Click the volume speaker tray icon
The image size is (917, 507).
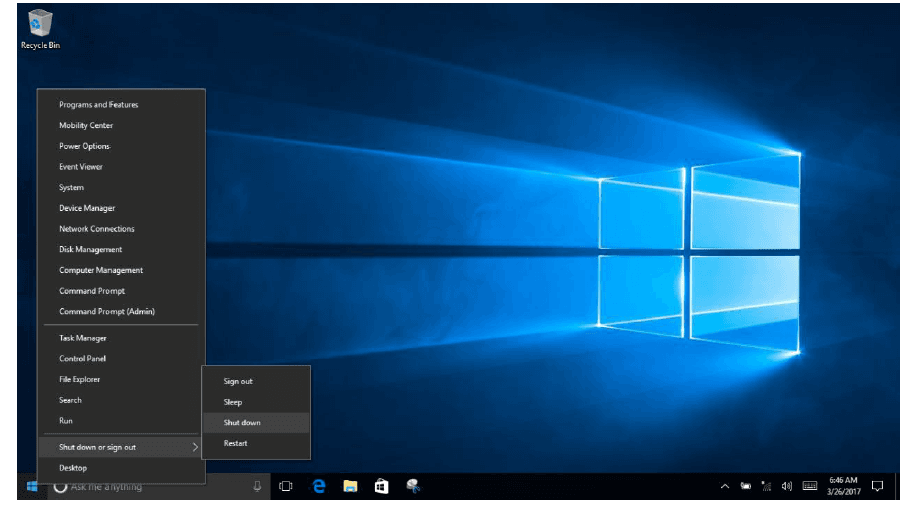click(x=787, y=486)
